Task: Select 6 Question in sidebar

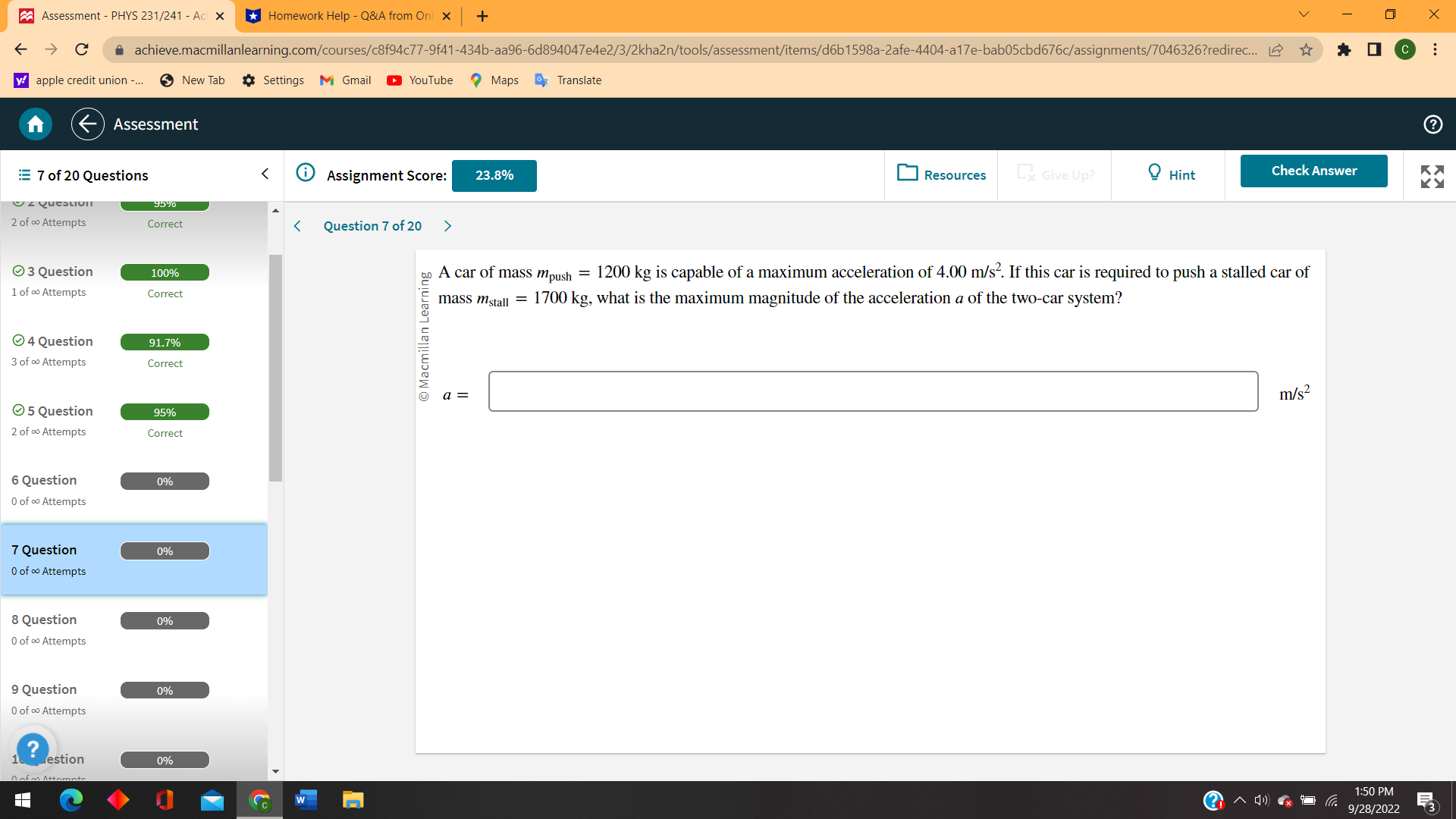Action: pyautogui.click(x=44, y=480)
